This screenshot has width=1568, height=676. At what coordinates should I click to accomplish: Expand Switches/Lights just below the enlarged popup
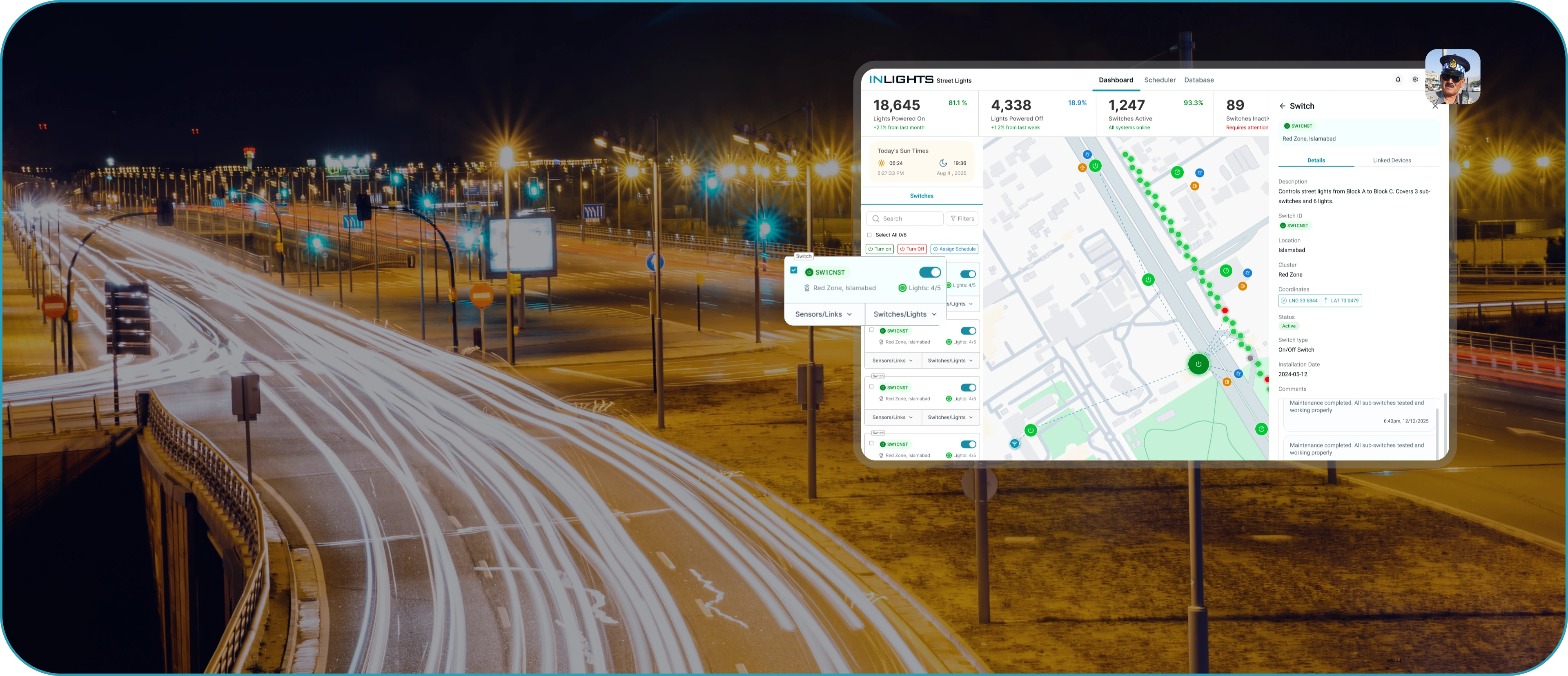(x=950, y=361)
